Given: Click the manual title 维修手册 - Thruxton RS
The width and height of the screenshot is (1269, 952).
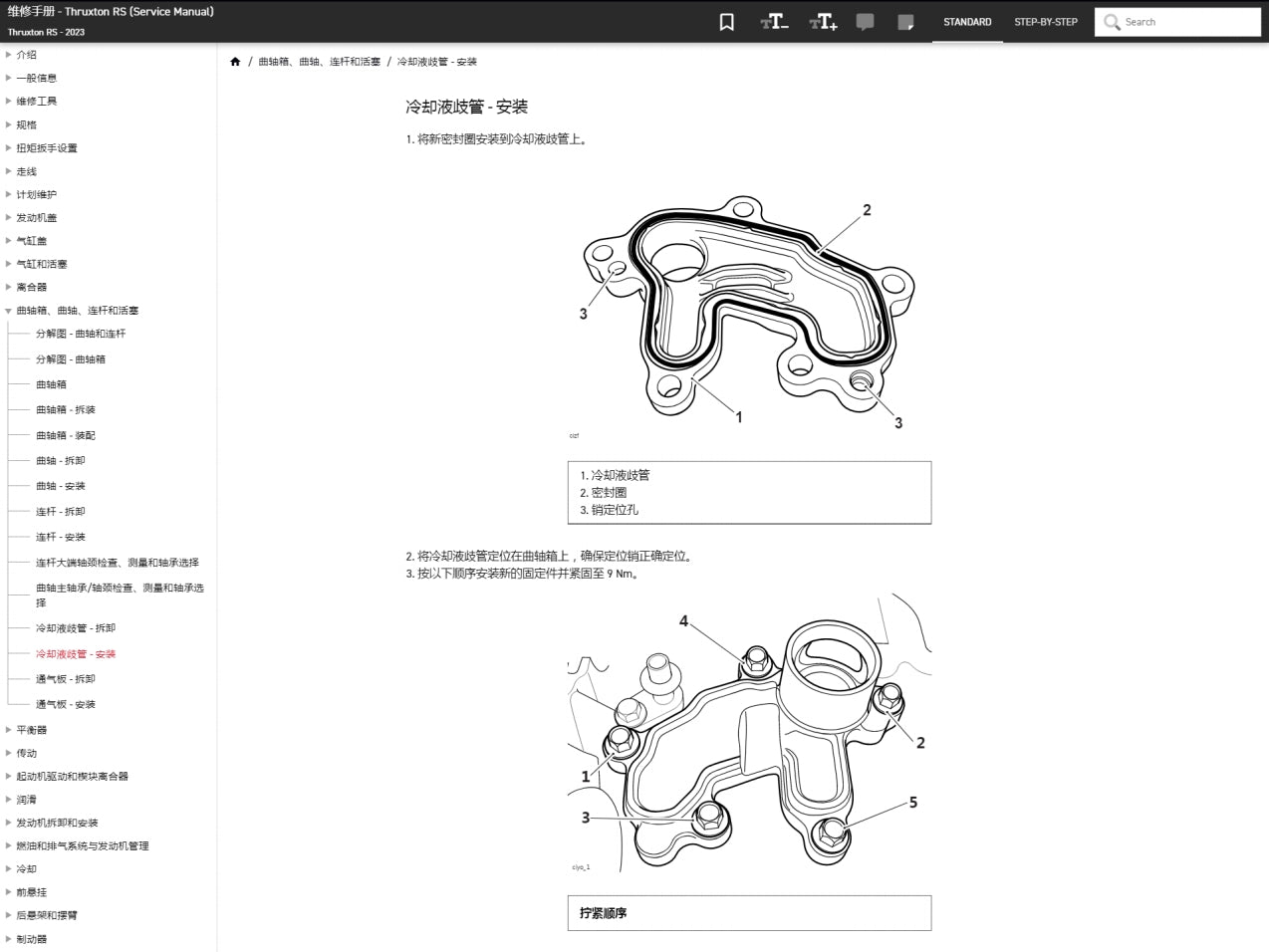Looking at the screenshot, I should 112,11.
